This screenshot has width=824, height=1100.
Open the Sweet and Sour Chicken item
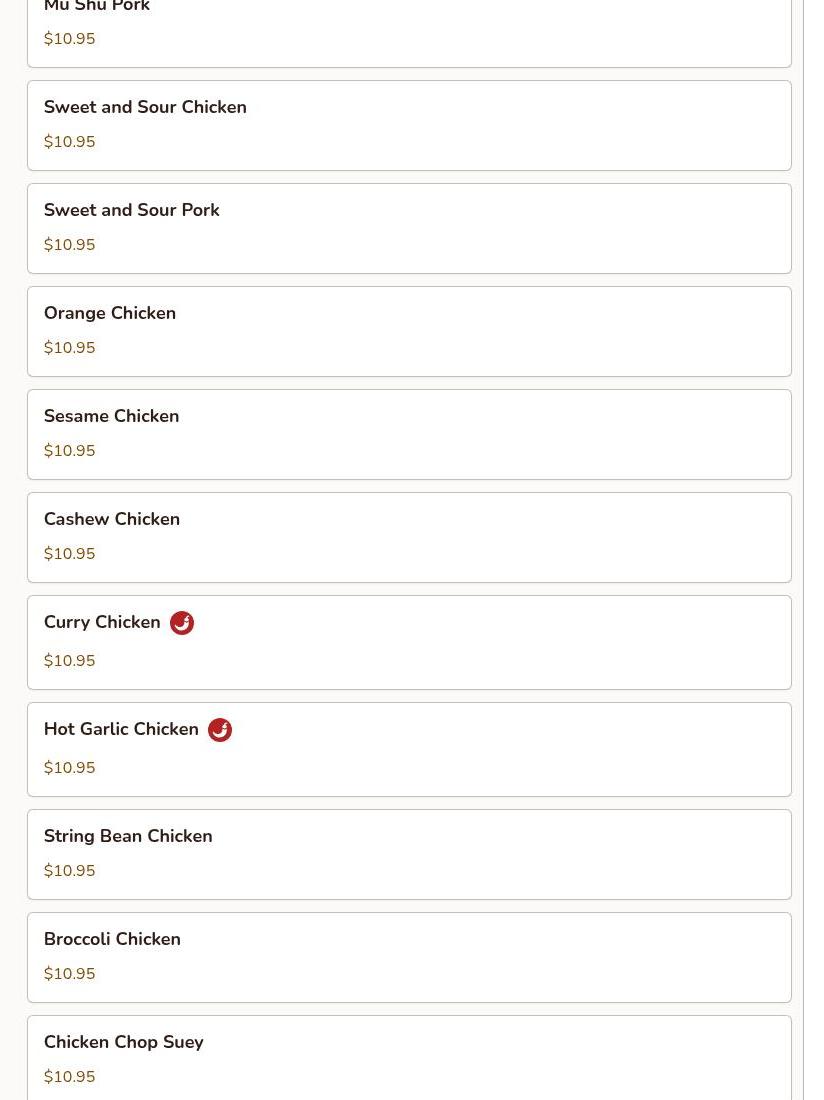tap(410, 126)
